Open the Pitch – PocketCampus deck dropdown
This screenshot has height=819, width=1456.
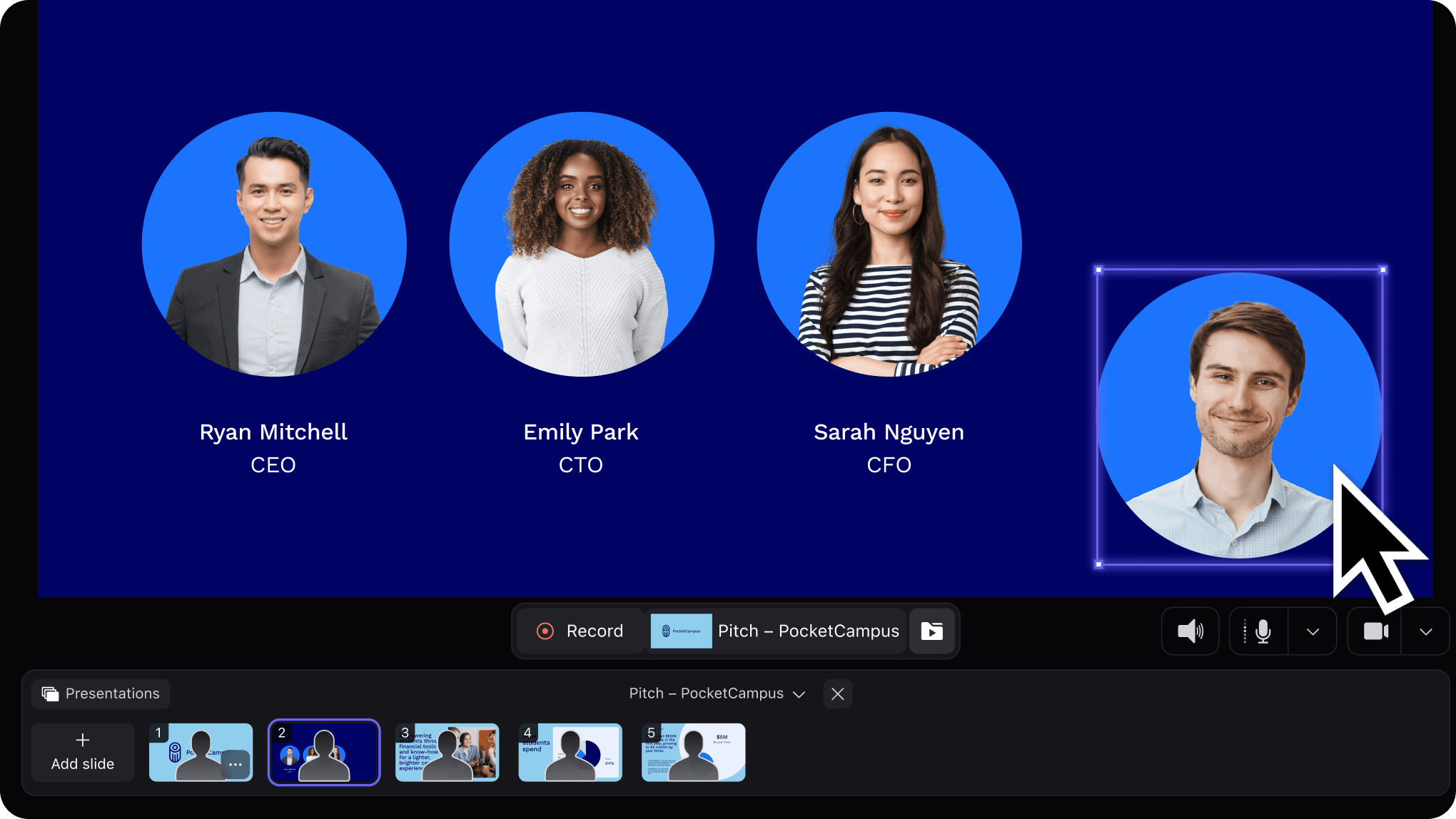tap(717, 693)
